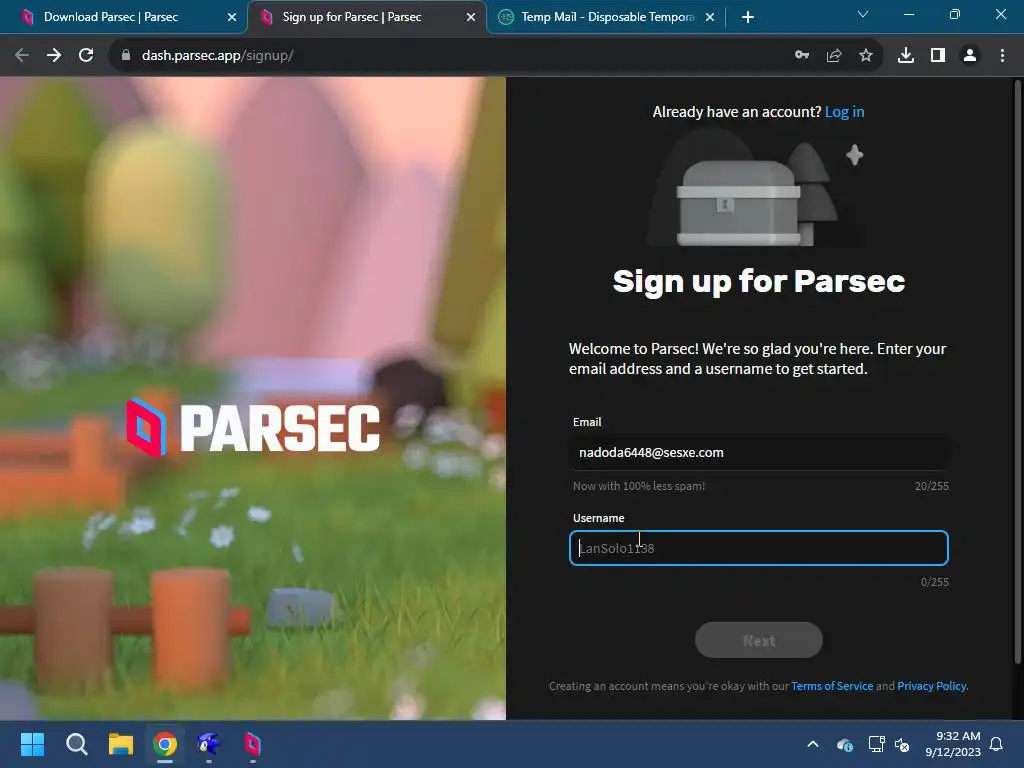Viewport: 1024px width, 768px height.
Task: Click the 'Username' field label
Action: tap(598, 518)
